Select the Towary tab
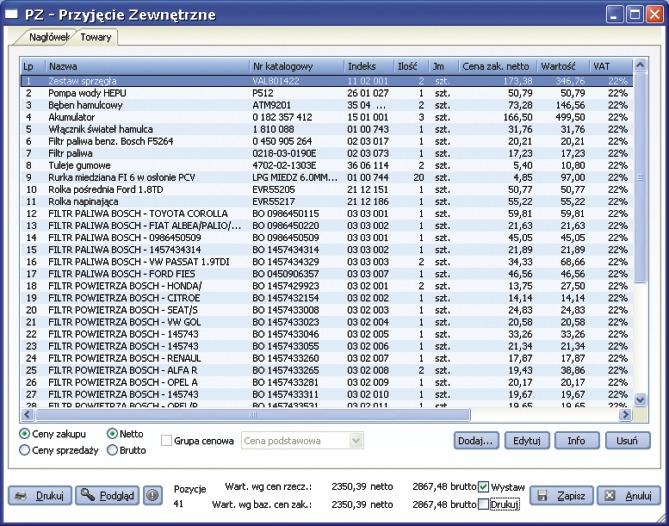 (96, 37)
